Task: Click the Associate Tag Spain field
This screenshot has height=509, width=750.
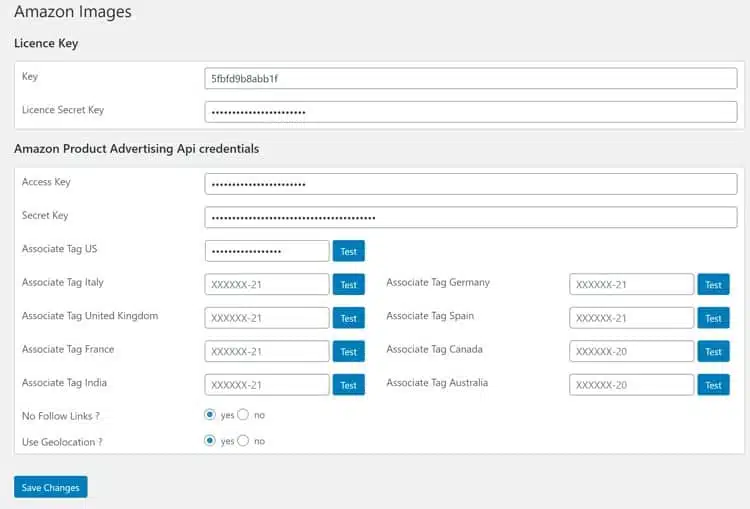Action: tap(631, 318)
